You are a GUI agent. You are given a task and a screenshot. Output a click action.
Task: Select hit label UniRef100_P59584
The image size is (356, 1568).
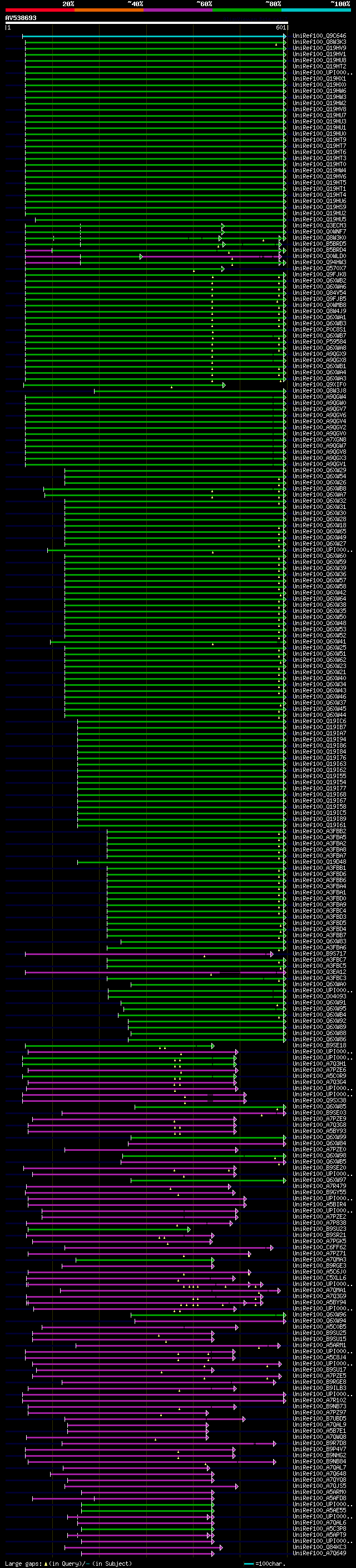point(319,342)
